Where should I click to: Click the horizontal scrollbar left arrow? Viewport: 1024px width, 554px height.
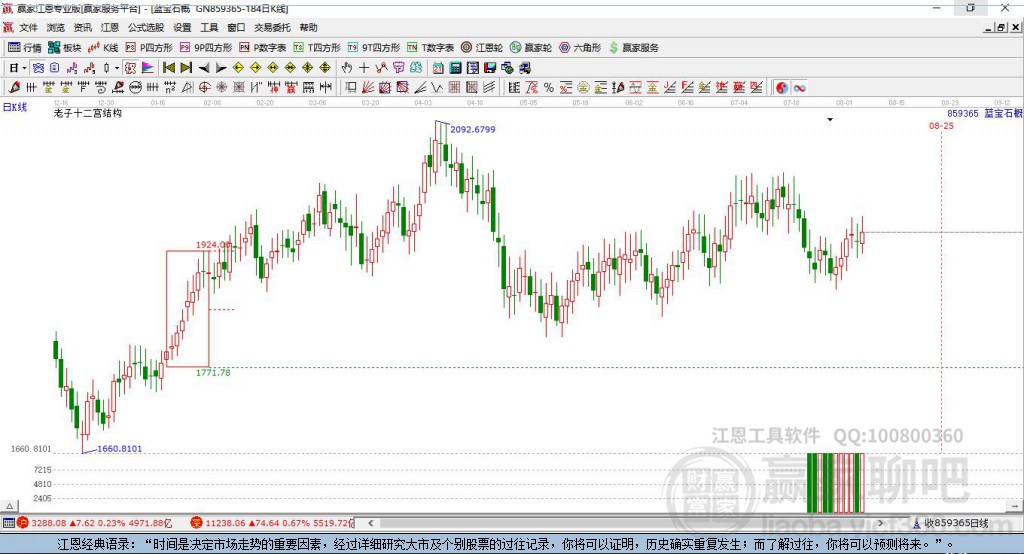[370, 523]
